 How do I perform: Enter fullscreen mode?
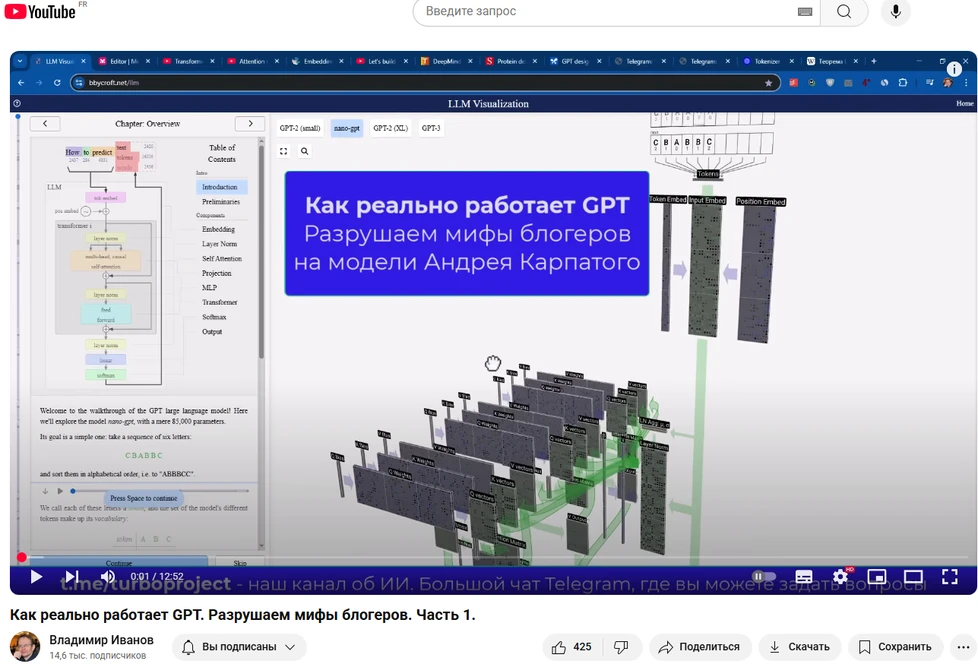950,577
